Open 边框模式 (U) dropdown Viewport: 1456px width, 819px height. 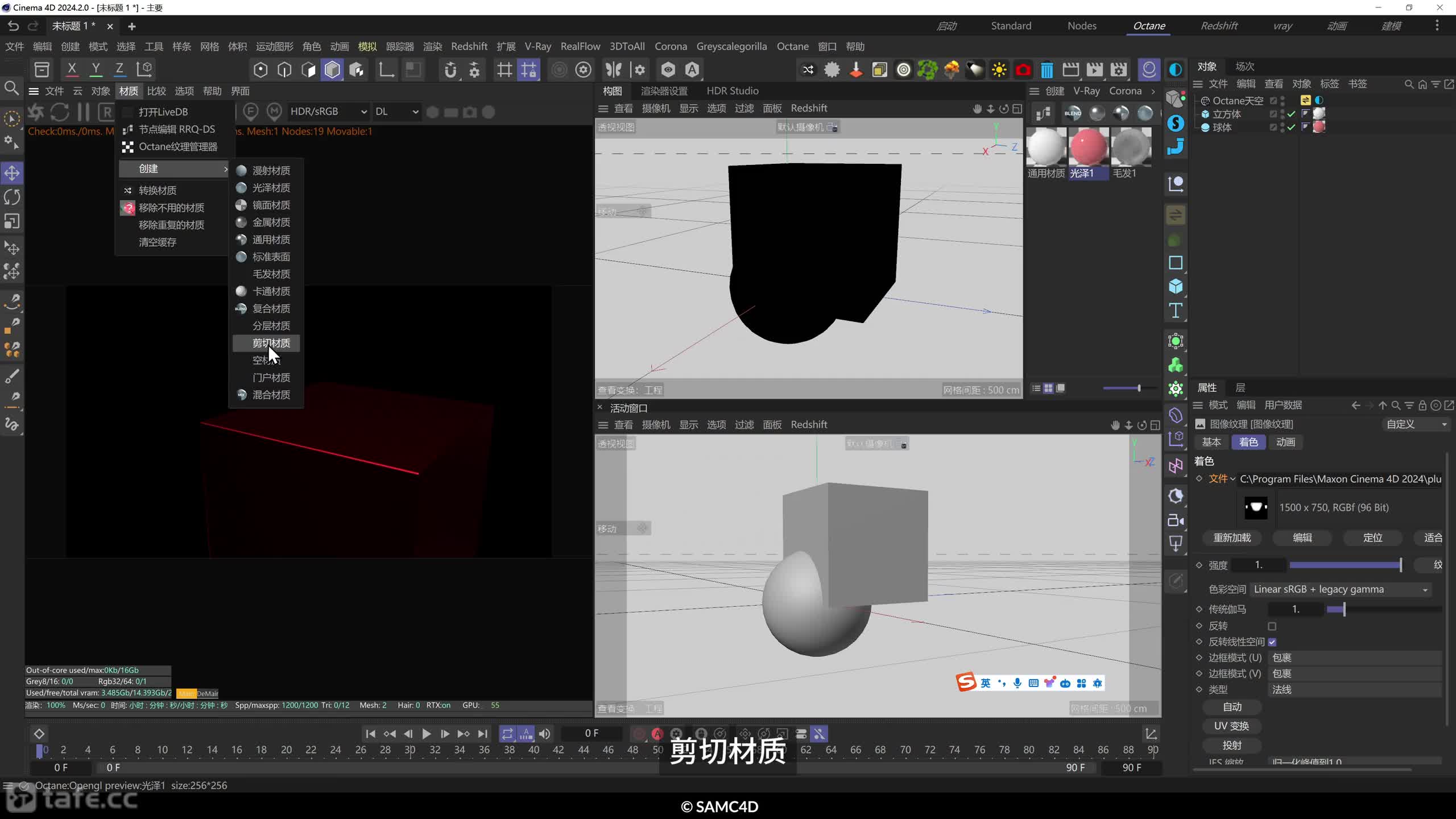coord(1355,658)
